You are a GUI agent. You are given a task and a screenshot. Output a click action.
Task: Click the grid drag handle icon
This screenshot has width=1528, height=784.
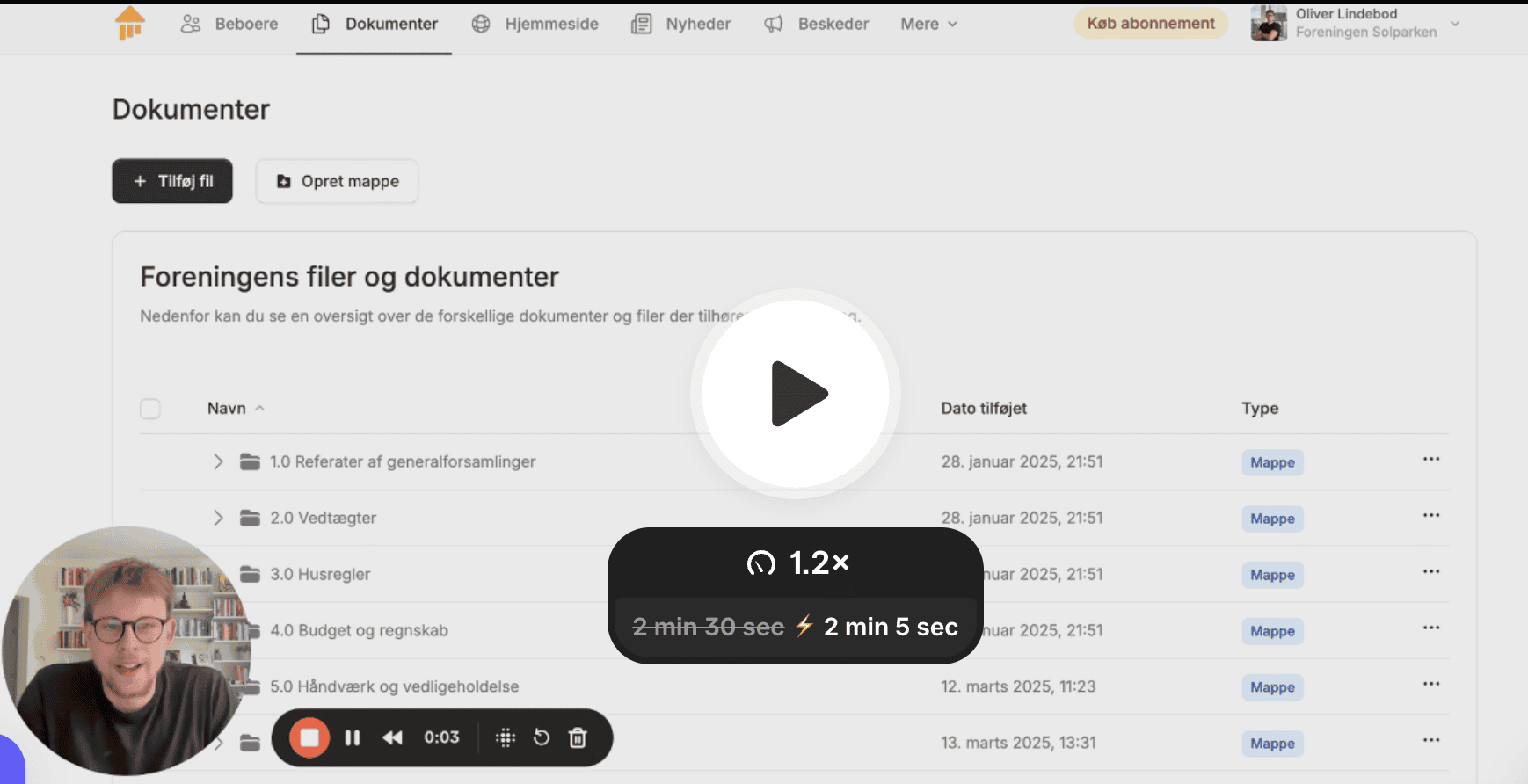506,737
